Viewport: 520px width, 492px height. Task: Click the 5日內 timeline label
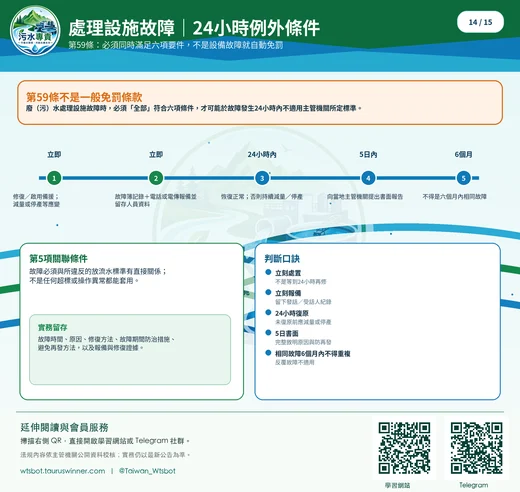(368, 154)
